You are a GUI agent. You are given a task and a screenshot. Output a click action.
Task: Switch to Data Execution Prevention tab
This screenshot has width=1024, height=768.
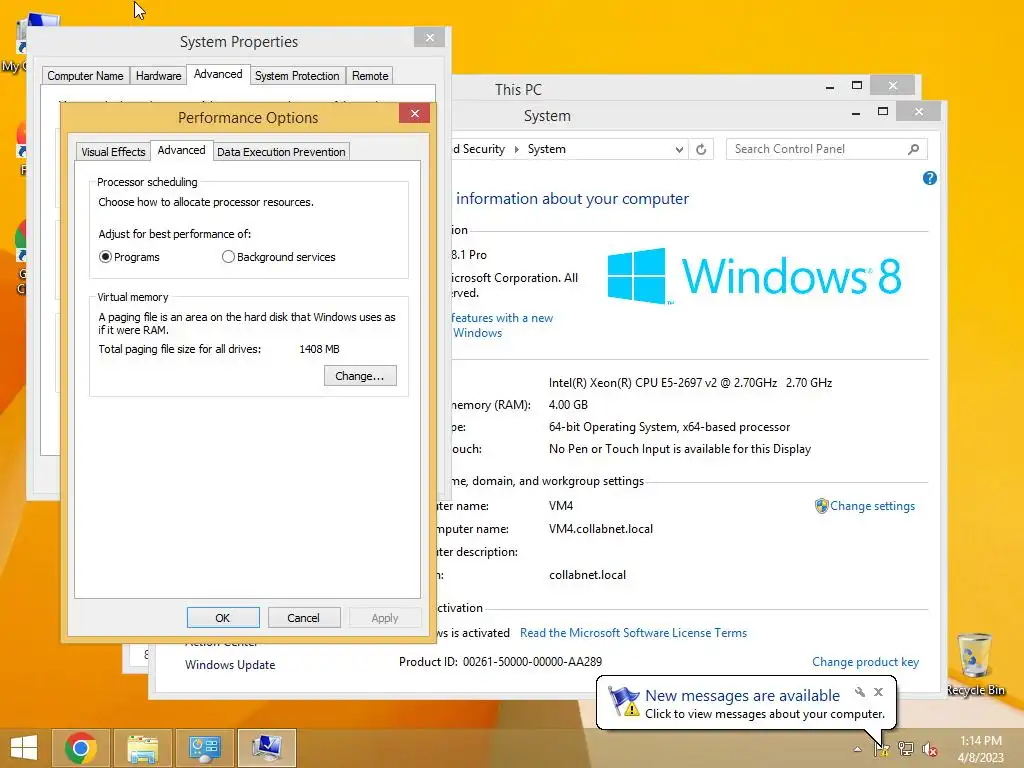281,152
